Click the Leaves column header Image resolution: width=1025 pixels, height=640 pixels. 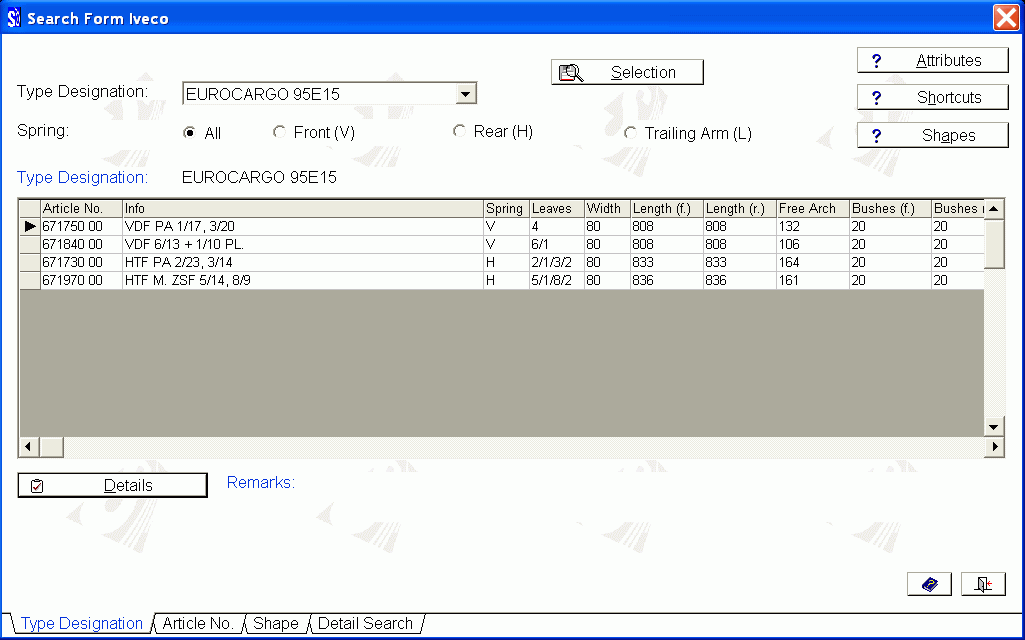556,209
